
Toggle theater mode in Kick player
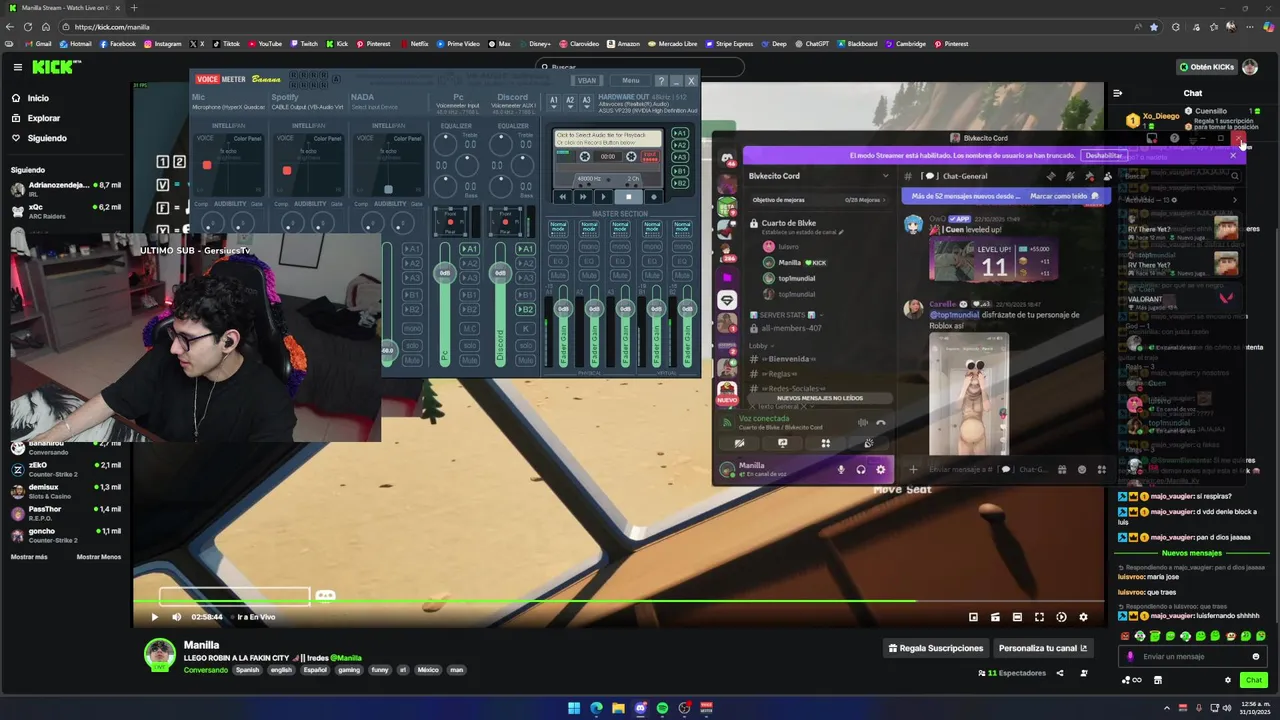pyautogui.click(x=1017, y=617)
